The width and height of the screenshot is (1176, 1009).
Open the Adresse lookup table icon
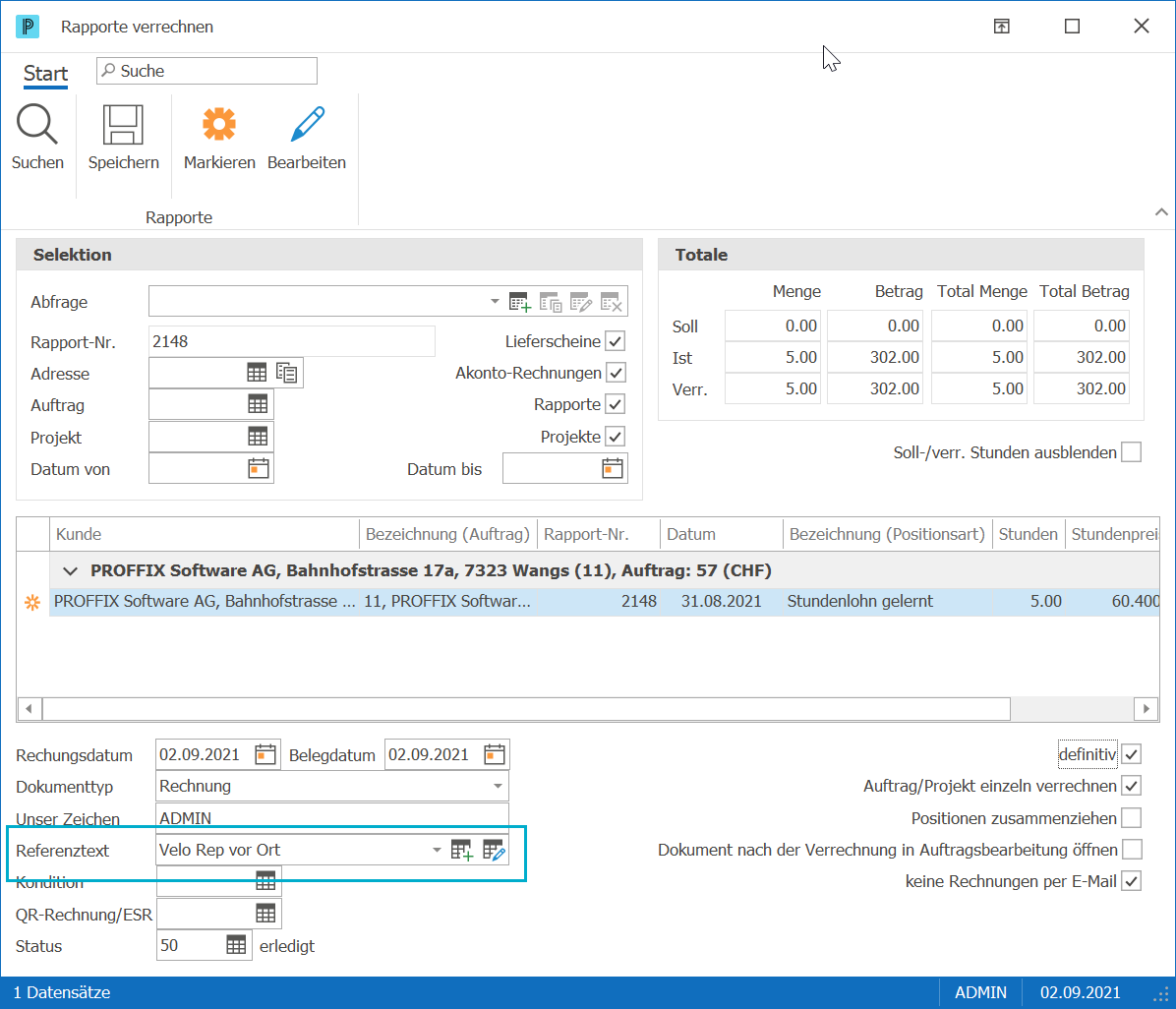point(257,373)
